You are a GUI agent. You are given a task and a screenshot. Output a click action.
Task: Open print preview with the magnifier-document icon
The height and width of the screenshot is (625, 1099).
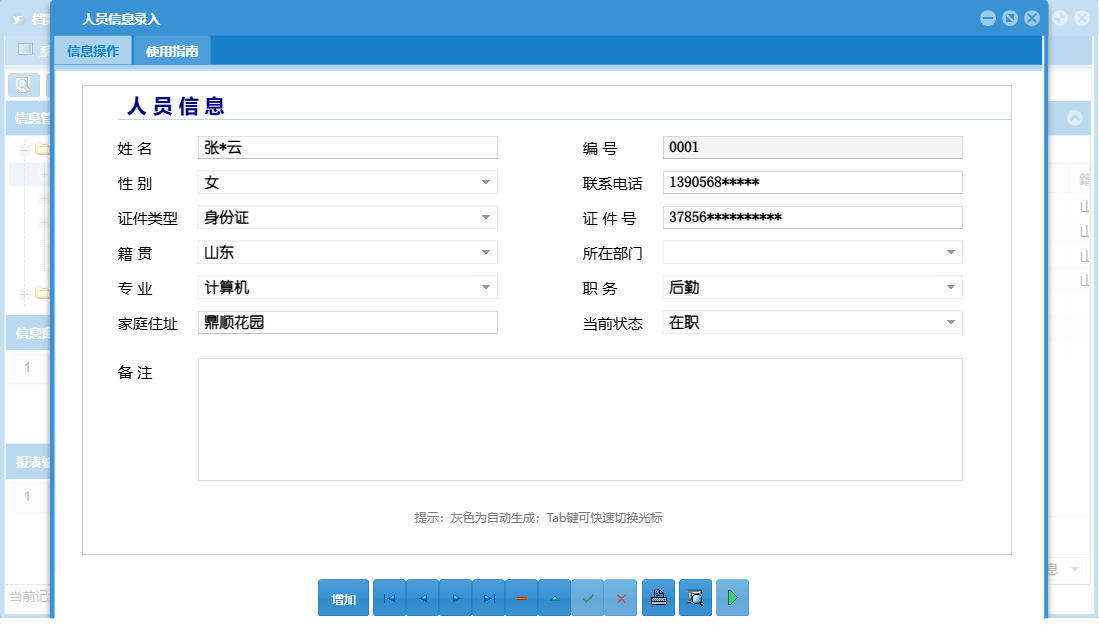click(694, 597)
